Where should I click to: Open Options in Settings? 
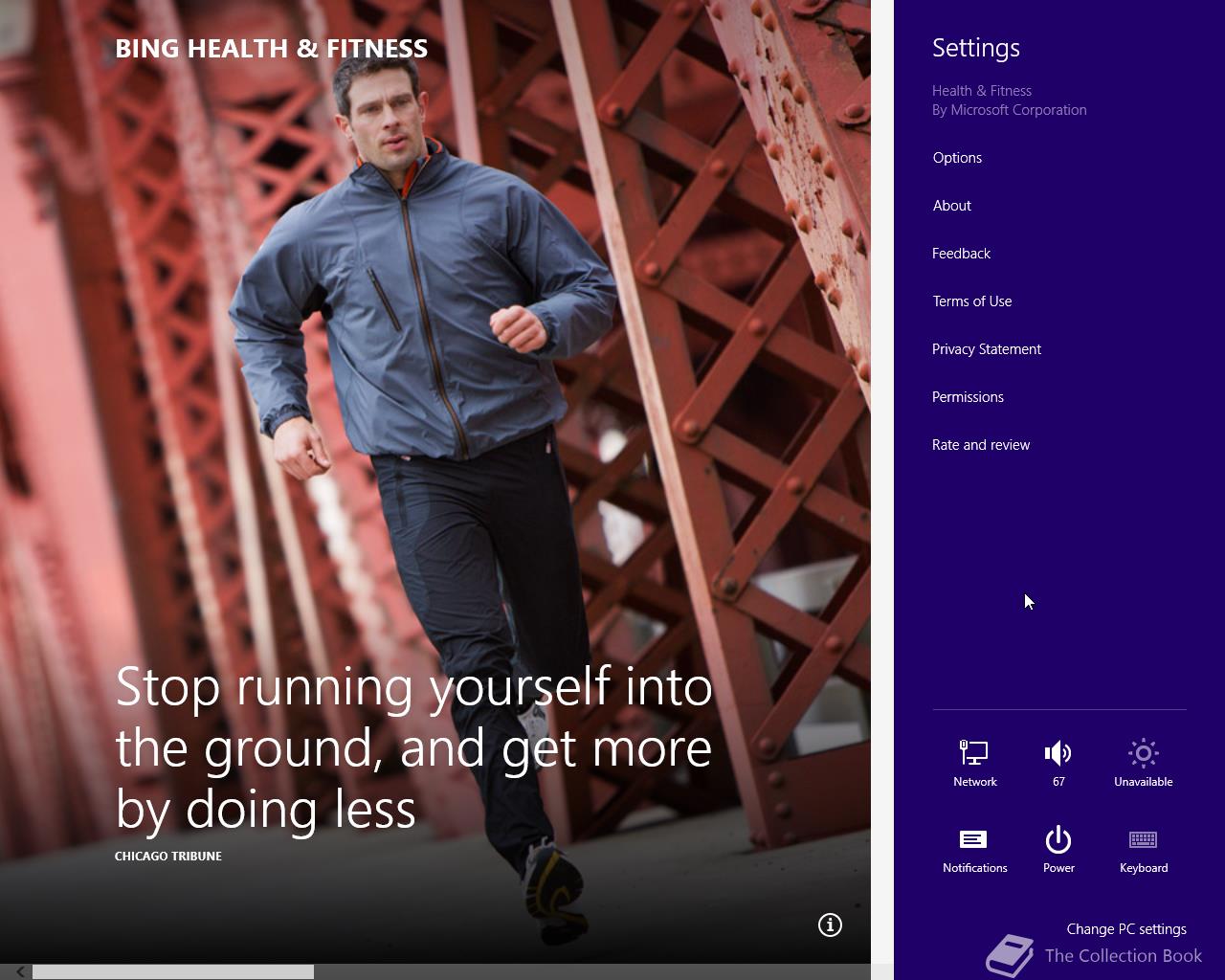(957, 158)
